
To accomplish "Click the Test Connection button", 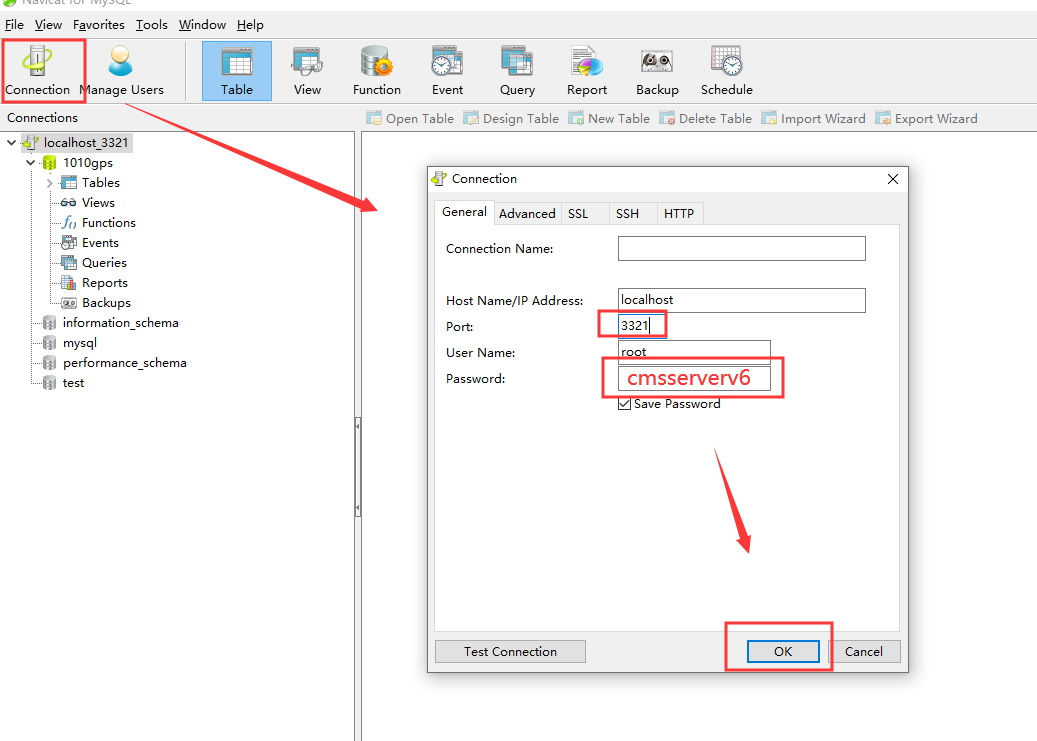I will (510, 651).
